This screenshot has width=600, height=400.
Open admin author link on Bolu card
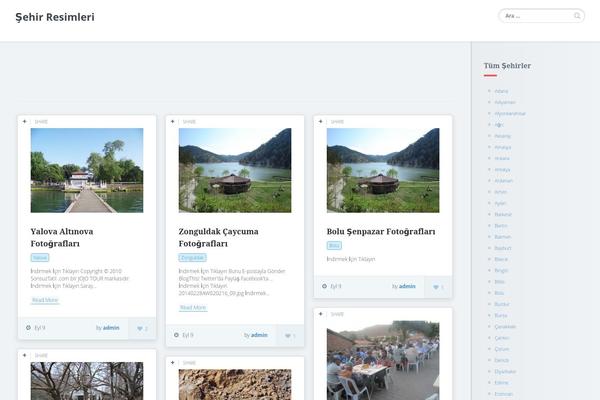click(407, 286)
